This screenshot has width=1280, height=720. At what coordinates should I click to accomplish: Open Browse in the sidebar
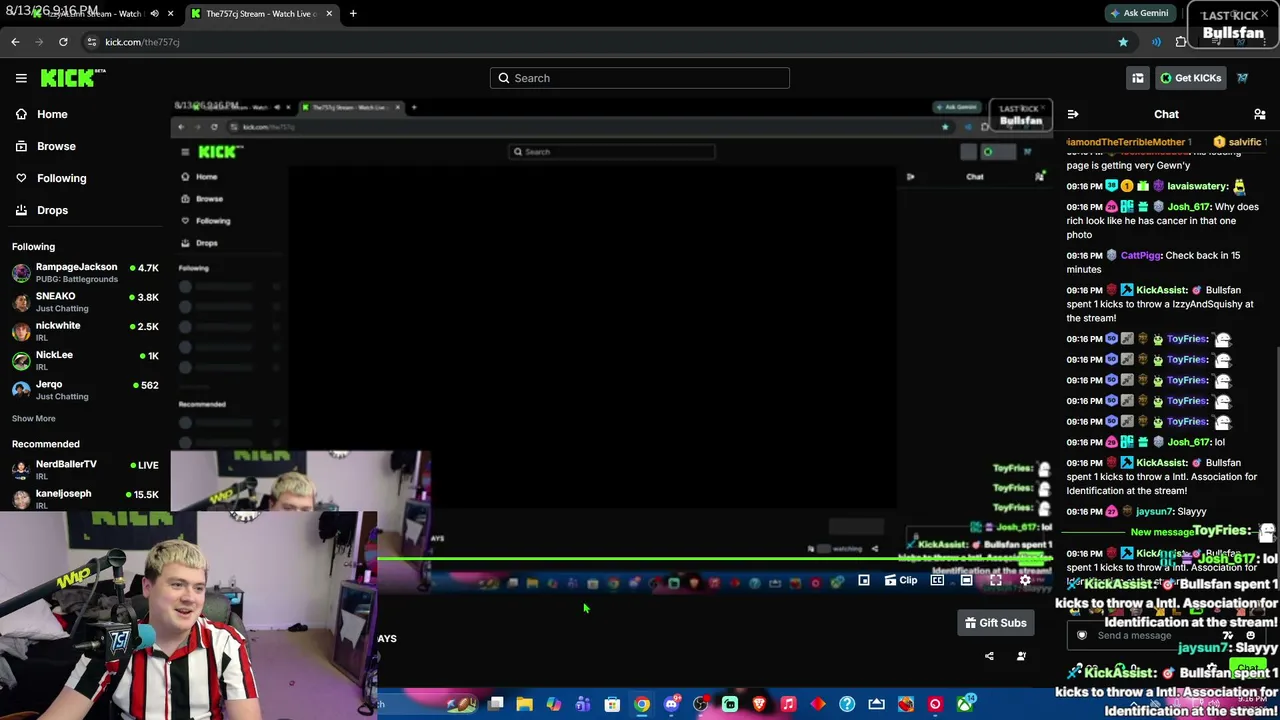(x=56, y=146)
